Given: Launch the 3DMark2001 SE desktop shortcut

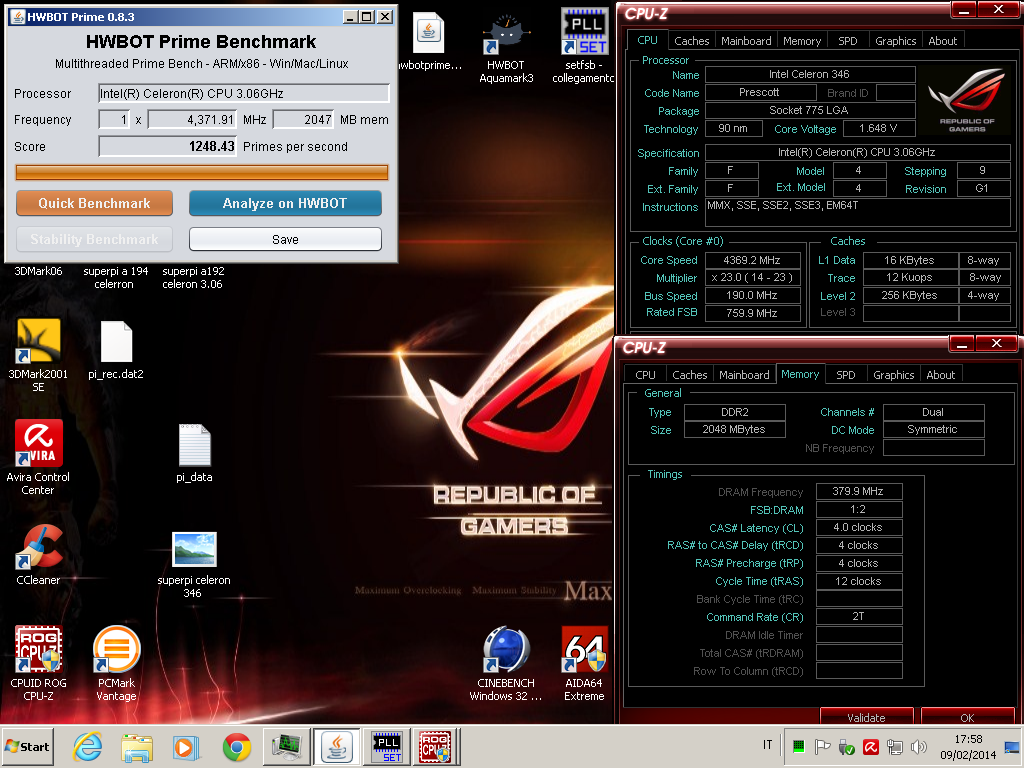Looking at the screenshot, I should 38,355.
